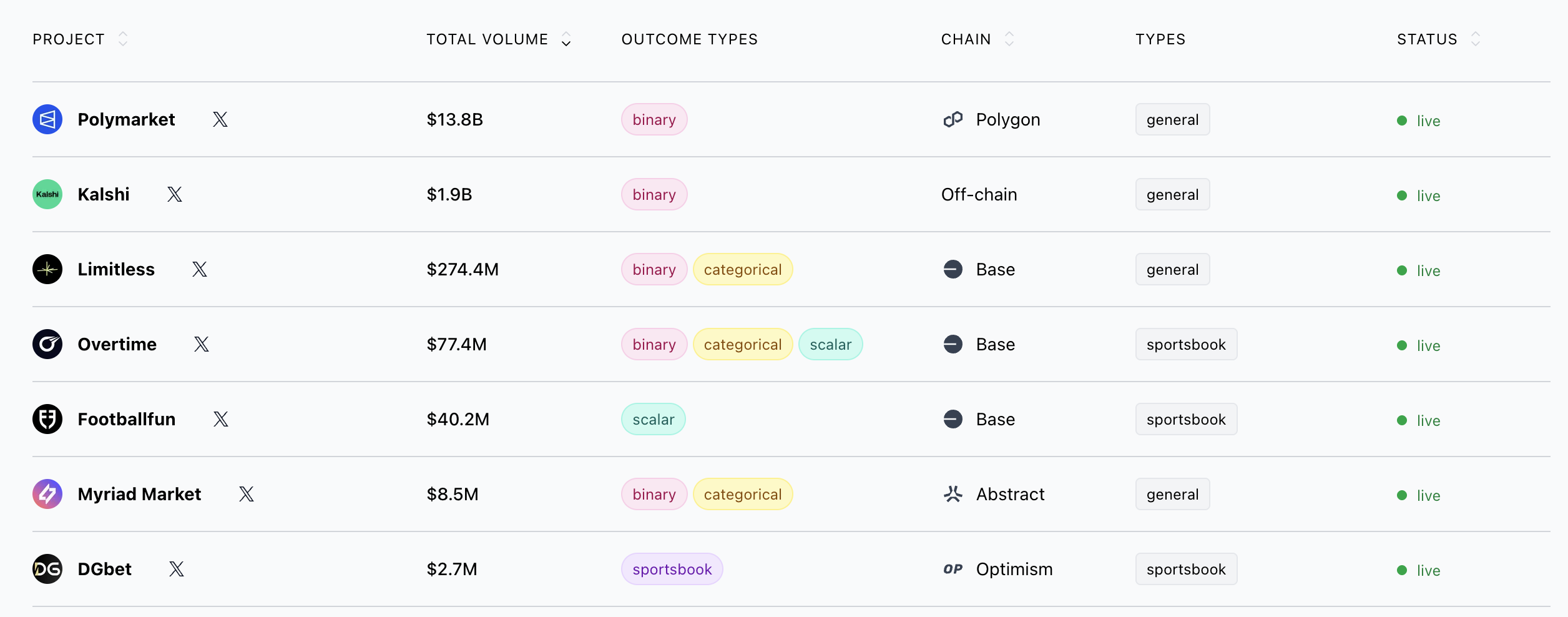Sort by Total Volume column header arrow

(x=566, y=39)
